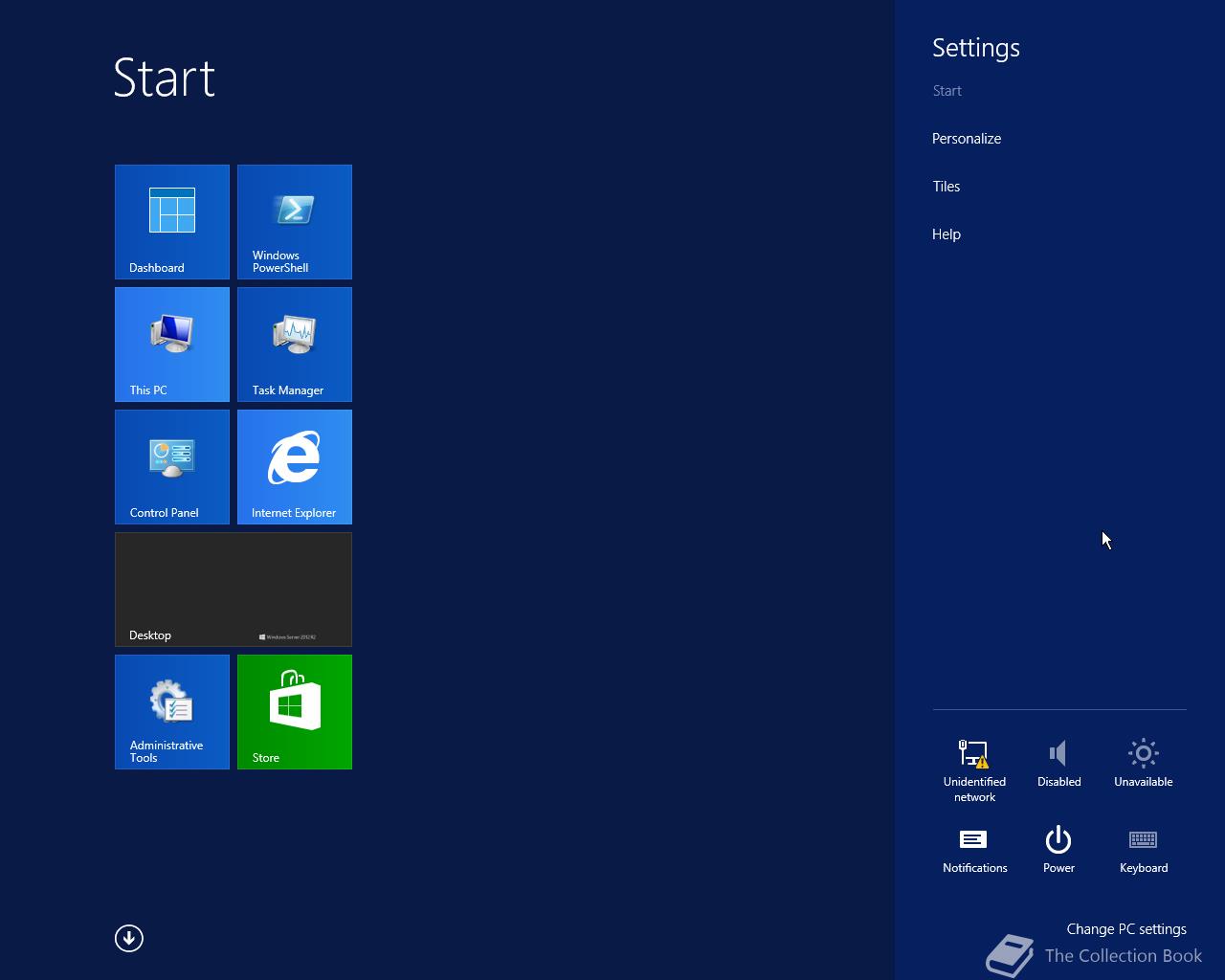
Task: Click the Settings pane heading
Action: click(x=976, y=48)
